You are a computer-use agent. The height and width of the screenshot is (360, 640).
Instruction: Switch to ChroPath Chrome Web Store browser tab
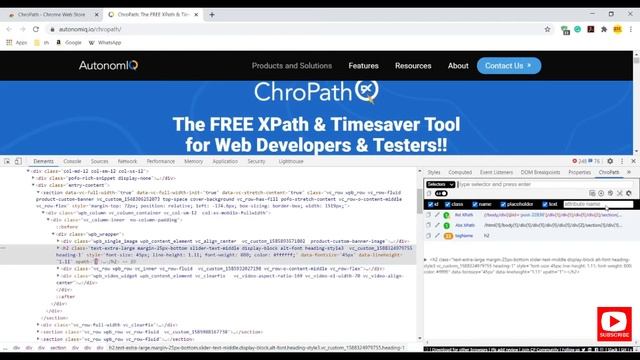53,14
